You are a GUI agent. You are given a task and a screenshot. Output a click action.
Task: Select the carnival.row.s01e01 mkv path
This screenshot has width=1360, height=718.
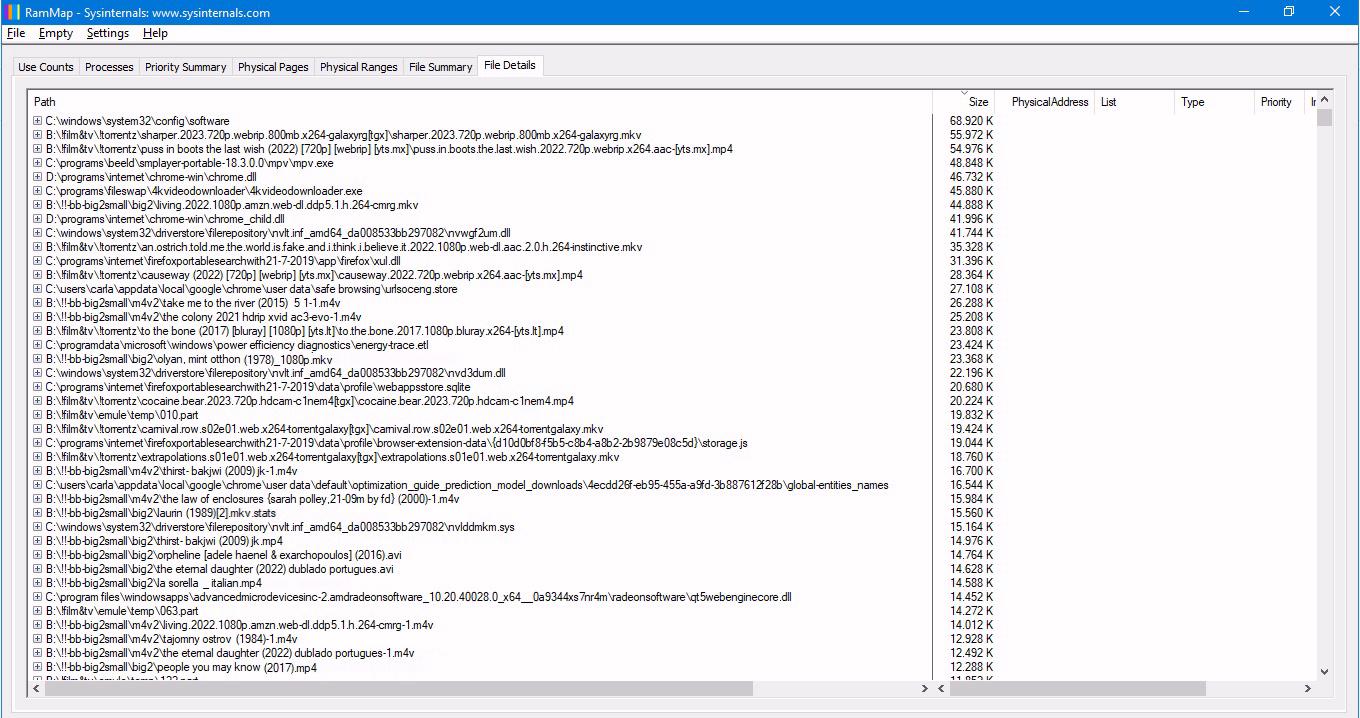point(324,429)
